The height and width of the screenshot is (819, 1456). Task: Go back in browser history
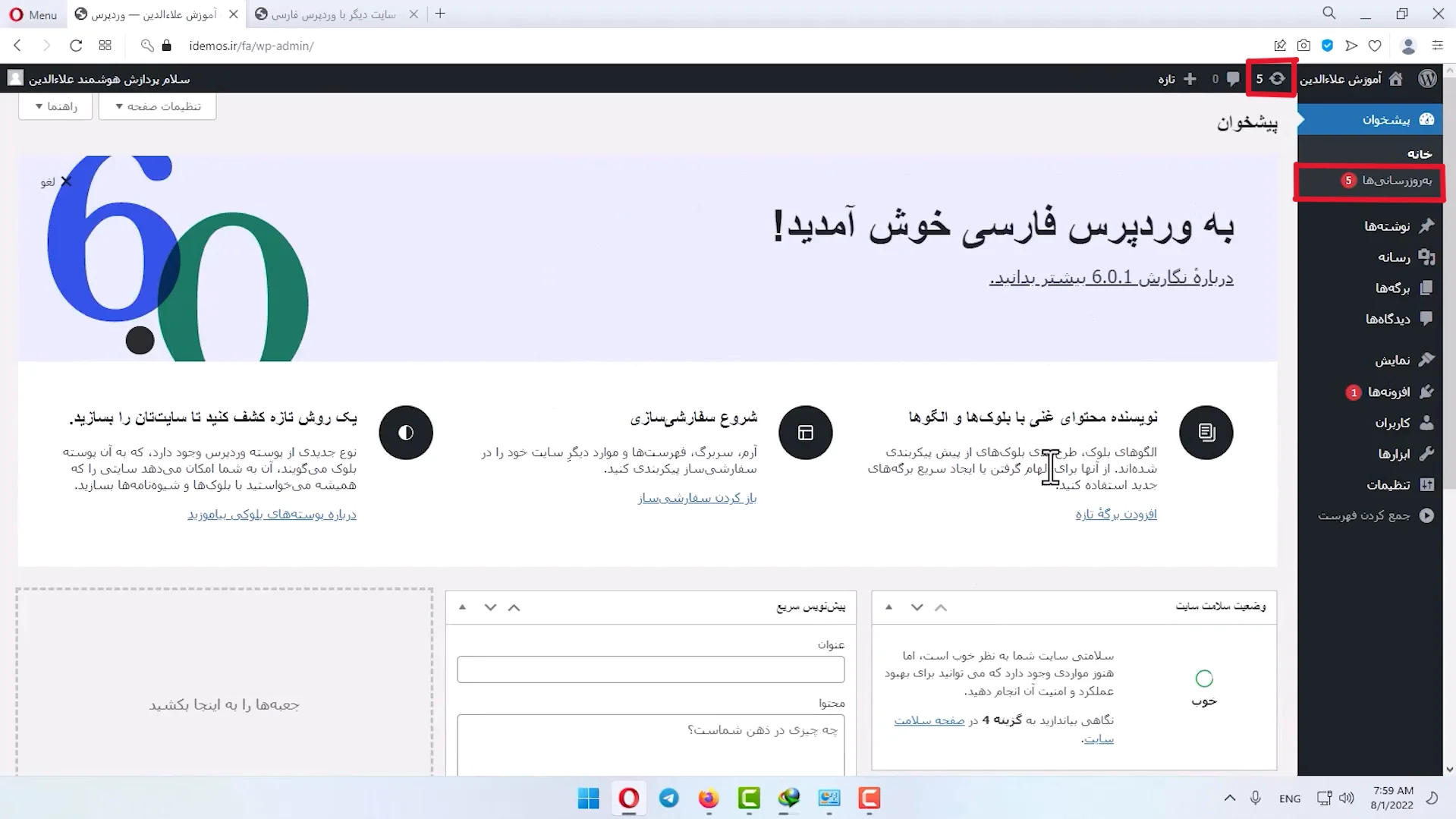(x=17, y=46)
